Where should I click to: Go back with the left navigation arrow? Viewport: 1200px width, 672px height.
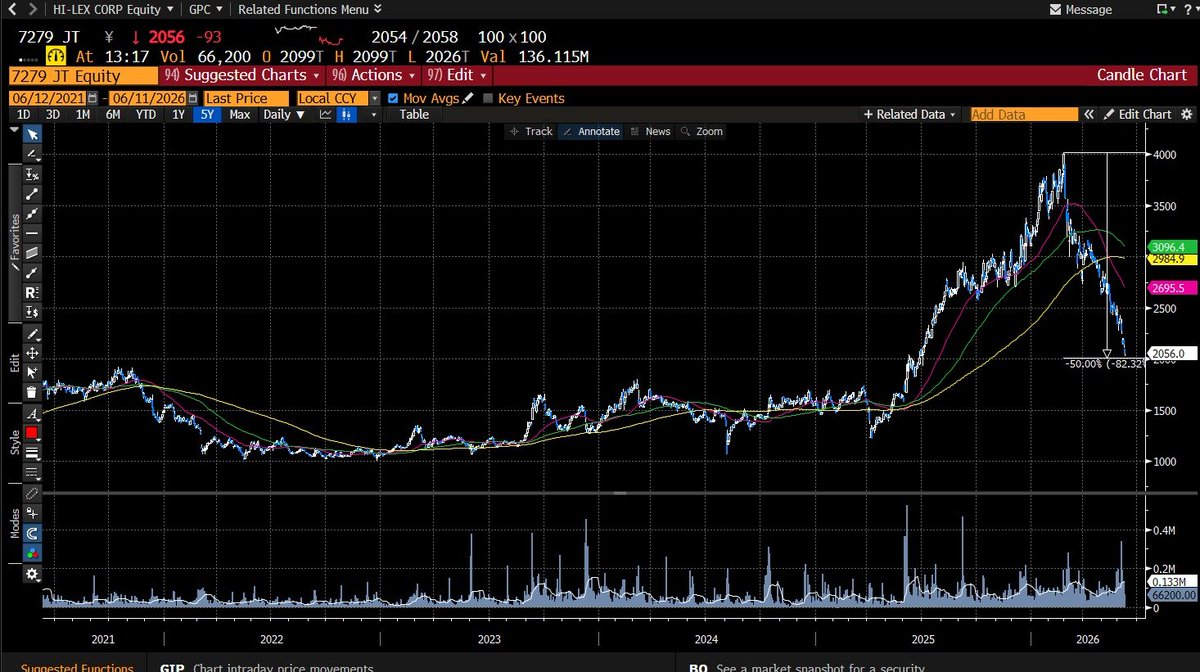[x=10, y=9]
